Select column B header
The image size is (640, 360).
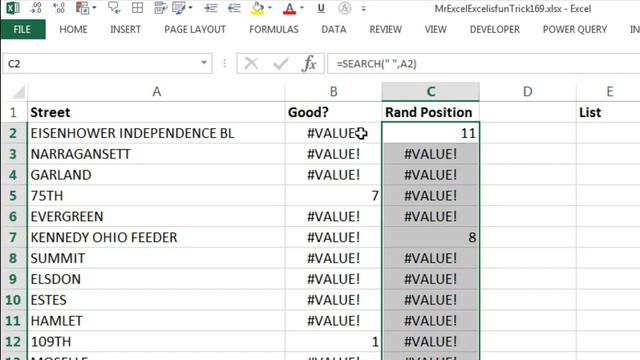(333, 91)
